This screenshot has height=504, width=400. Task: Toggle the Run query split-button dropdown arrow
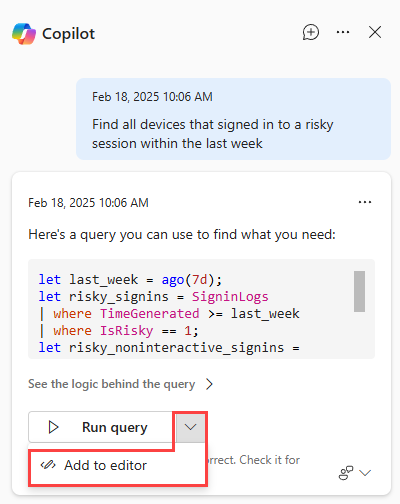click(x=190, y=427)
